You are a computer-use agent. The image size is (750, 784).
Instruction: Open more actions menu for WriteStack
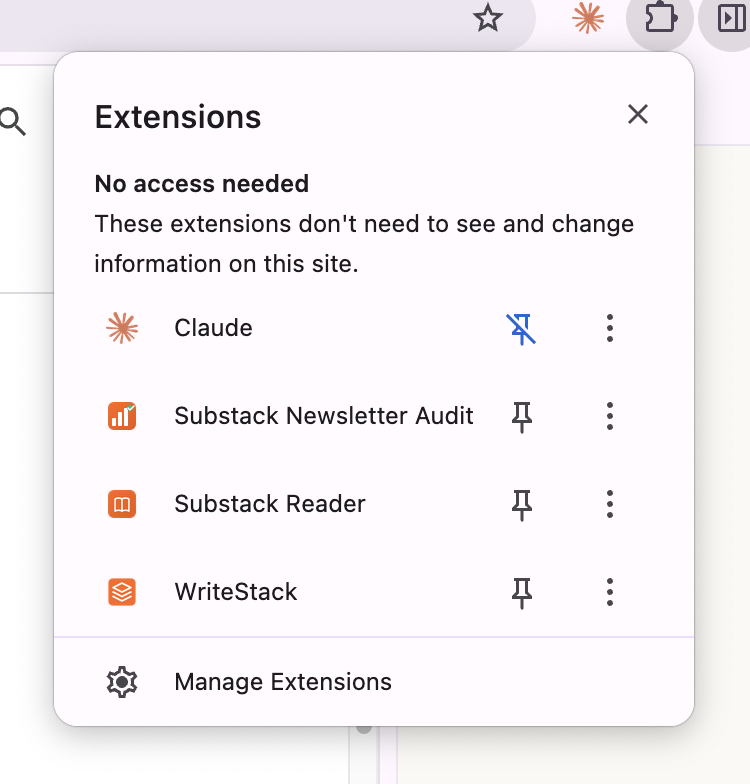point(610,592)
